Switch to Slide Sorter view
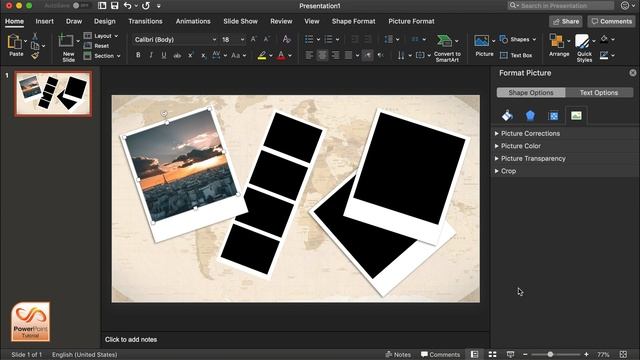The height and width of the screenshot is (360, 640). (492, 354)
